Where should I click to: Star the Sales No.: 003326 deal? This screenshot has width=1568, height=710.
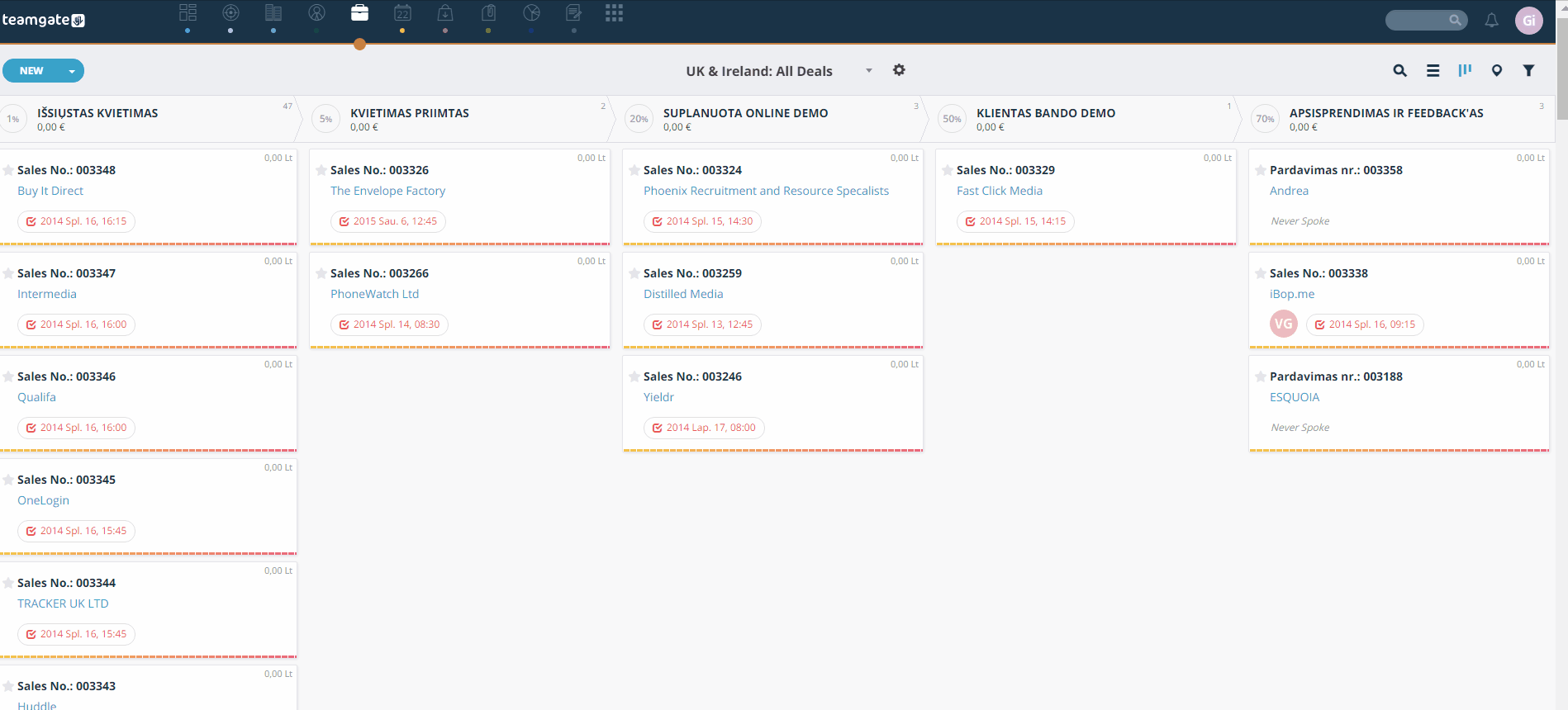(321, 170)
